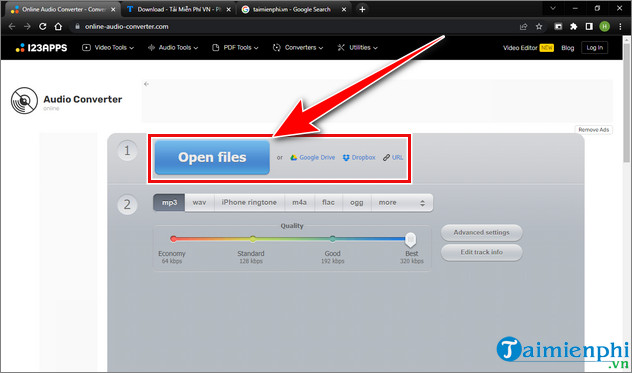This screenshot has width=632, height=373.
Task: Set quality to Economy 64 kbps point
Action: pyautogui.click(x=173, y=239)
